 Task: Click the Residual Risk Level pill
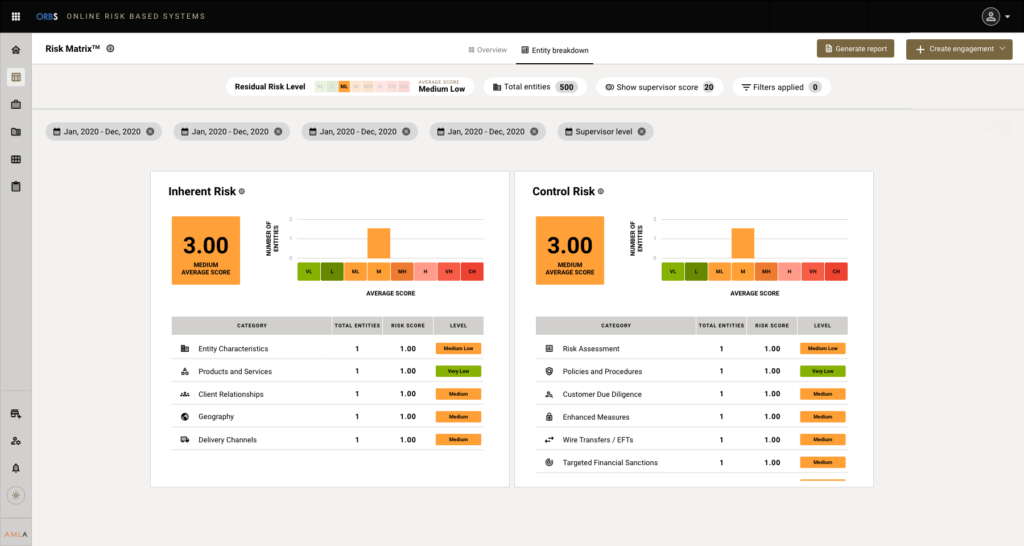coord(349,87)
